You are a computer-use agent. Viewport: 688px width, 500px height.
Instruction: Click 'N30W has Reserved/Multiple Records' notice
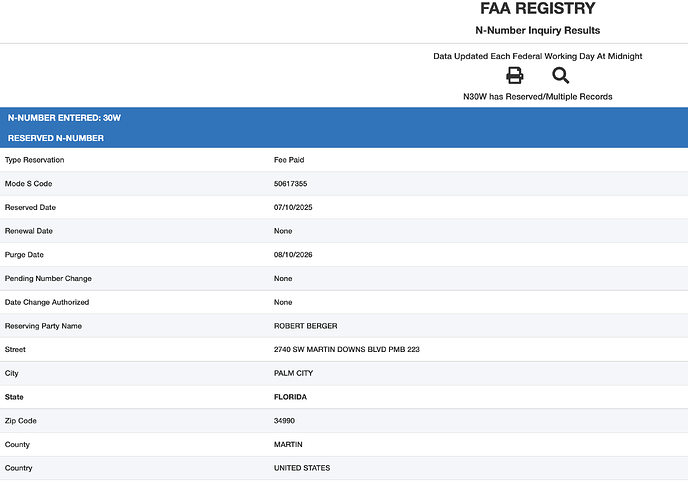pos(538,96)
